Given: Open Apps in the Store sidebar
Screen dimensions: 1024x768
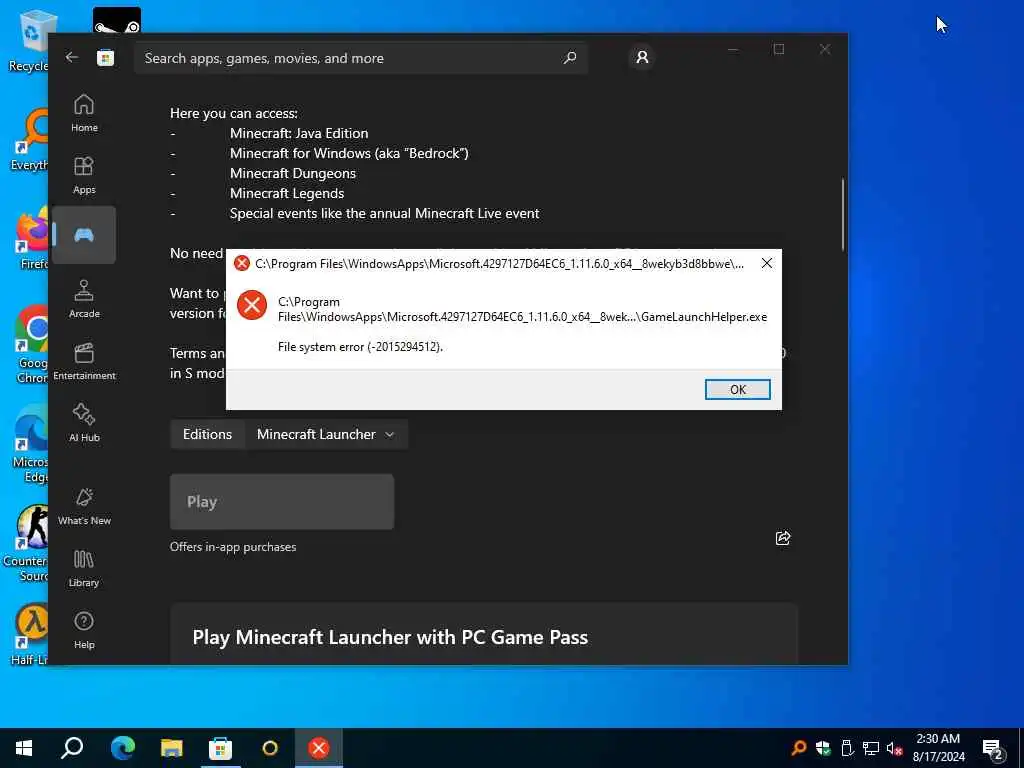Looking at the screenshot, I should pyautogui.click(x=84, y=175).
